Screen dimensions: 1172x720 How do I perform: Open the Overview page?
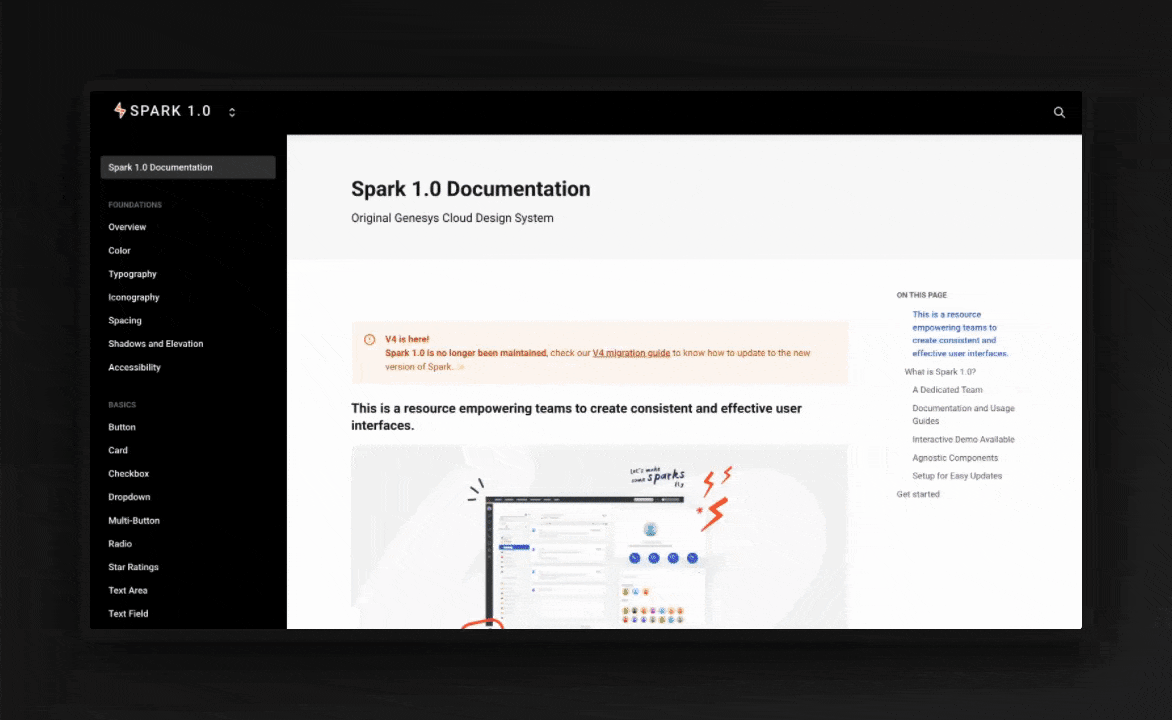click(127, 227)
